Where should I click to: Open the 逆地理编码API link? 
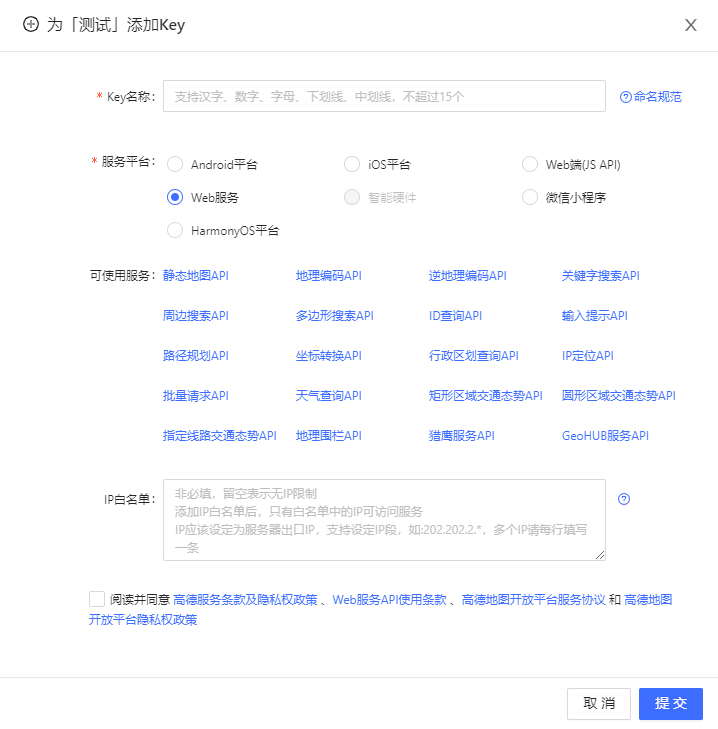(x=468, y=276)
